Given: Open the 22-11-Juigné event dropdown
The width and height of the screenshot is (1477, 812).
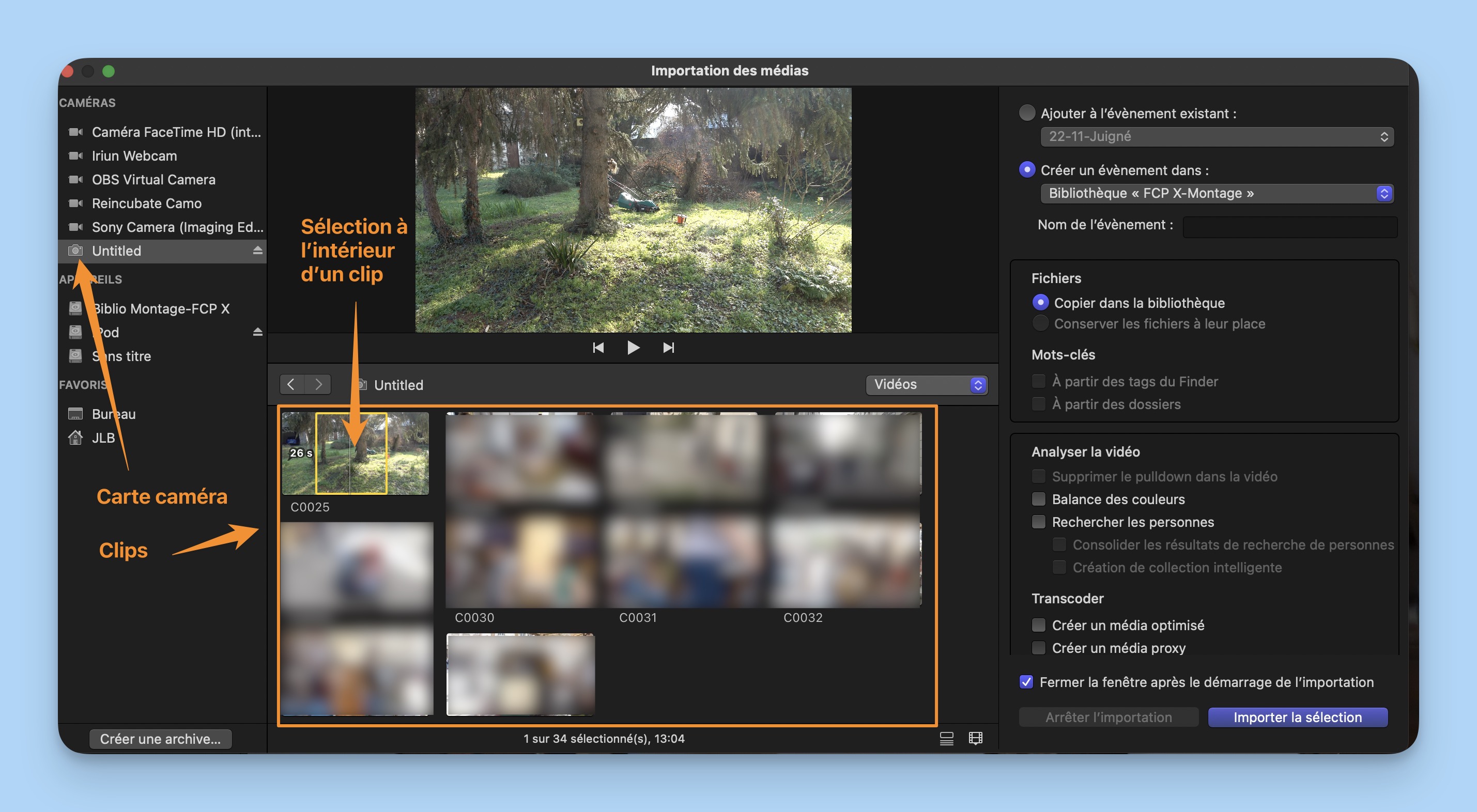Looking at the screenshot, I should [1217, 137].
